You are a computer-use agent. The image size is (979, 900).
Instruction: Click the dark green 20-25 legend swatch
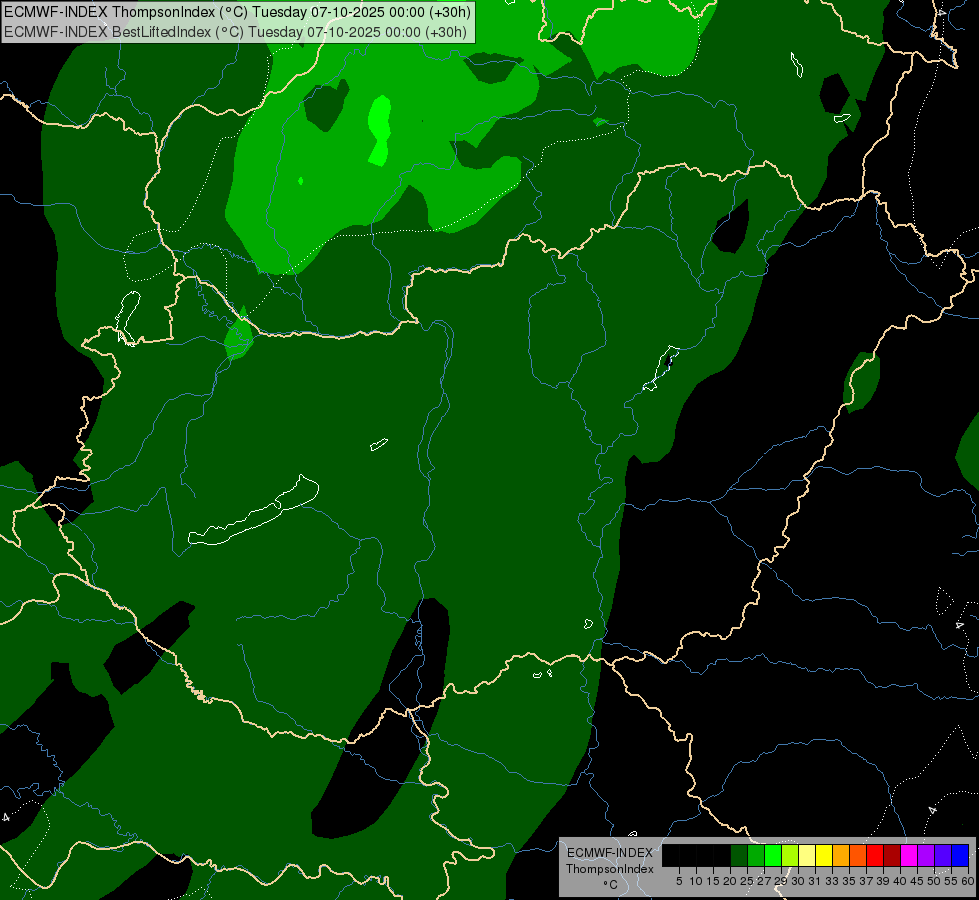coord(739,855)
